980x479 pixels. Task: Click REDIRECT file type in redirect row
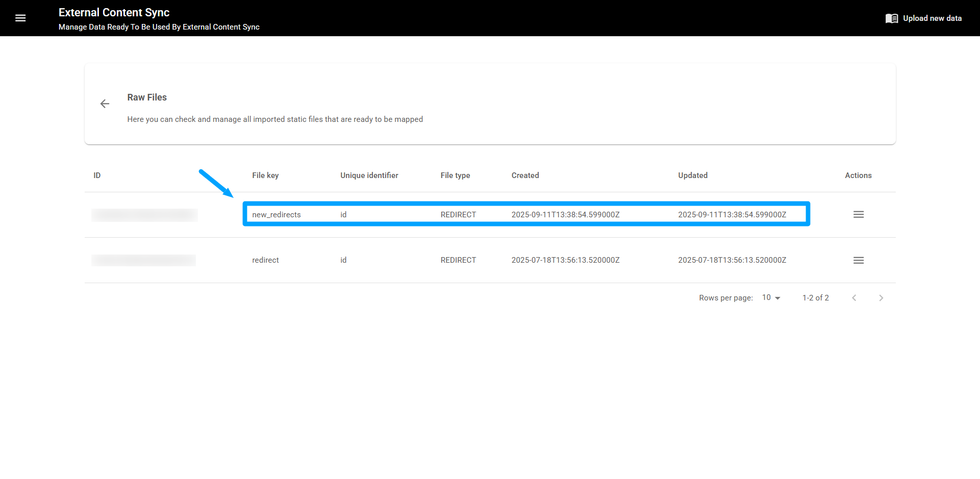pos(458,260)
